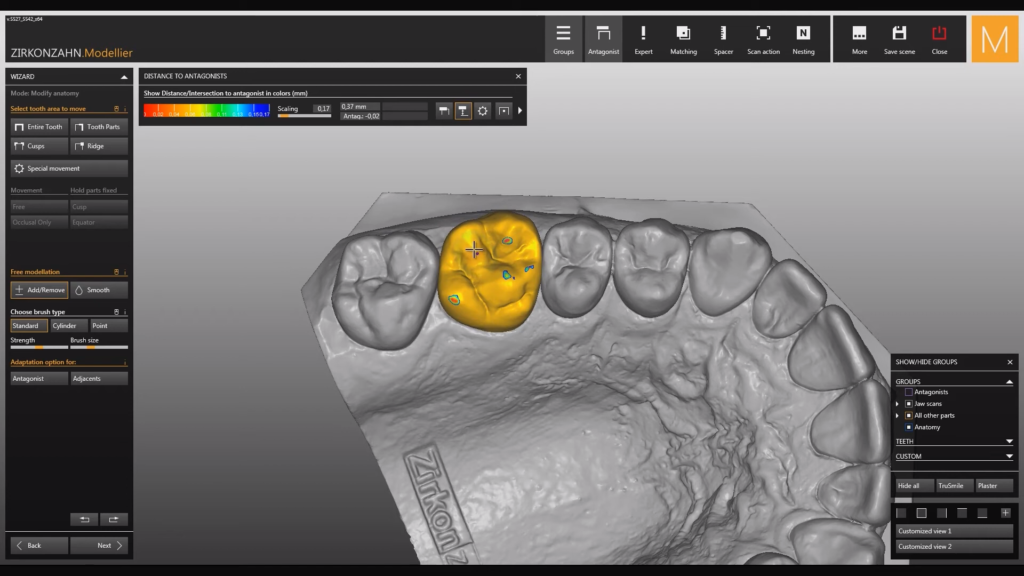Expand the All other parts tree node
Viewport: 1024px width, 576px height.
click(897, 415)
